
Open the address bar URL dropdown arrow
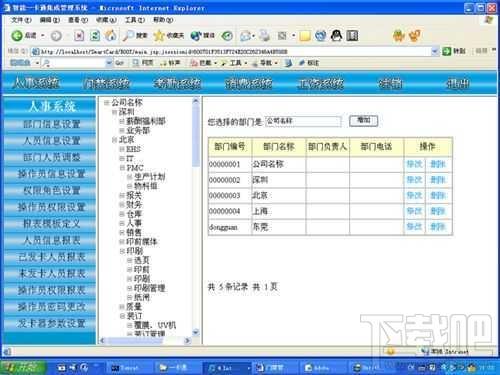tap(435, 51)
